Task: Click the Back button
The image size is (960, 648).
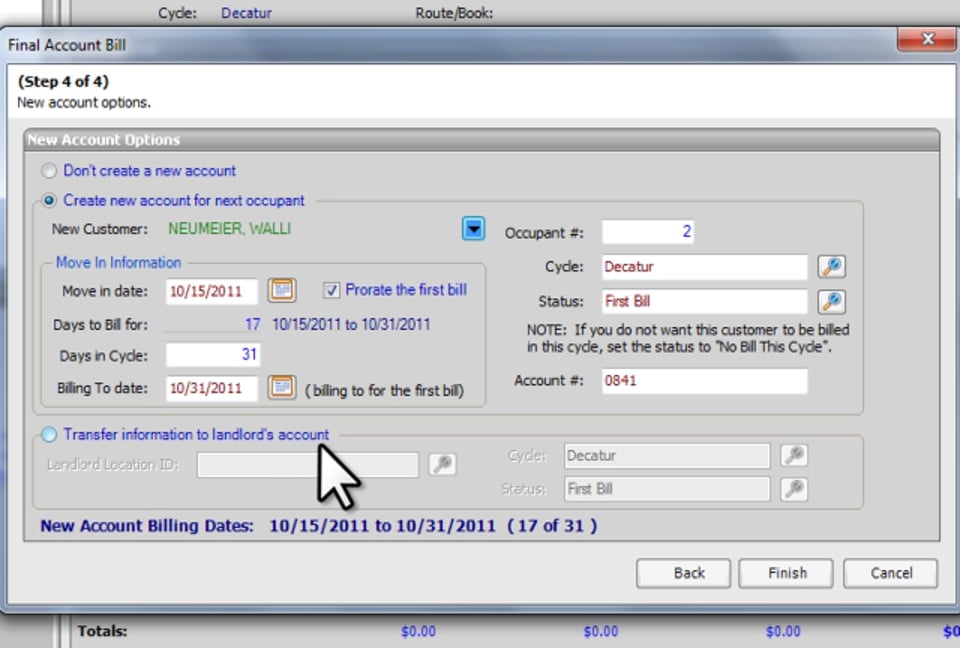Action: coord(683,573)
